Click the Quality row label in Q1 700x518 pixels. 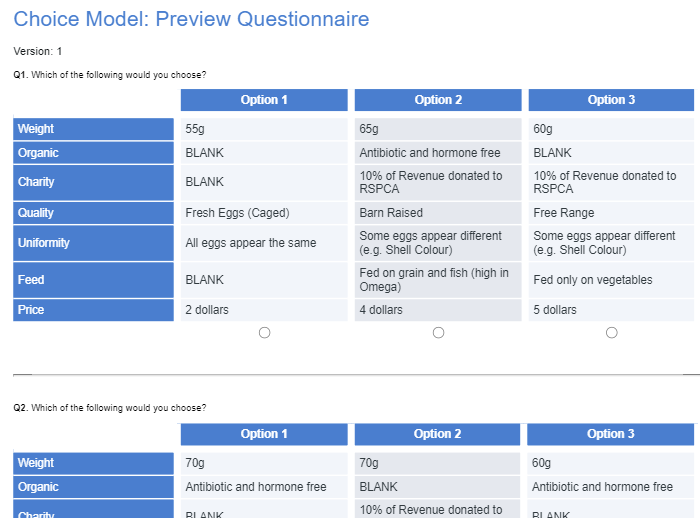(x=93, y=213)
